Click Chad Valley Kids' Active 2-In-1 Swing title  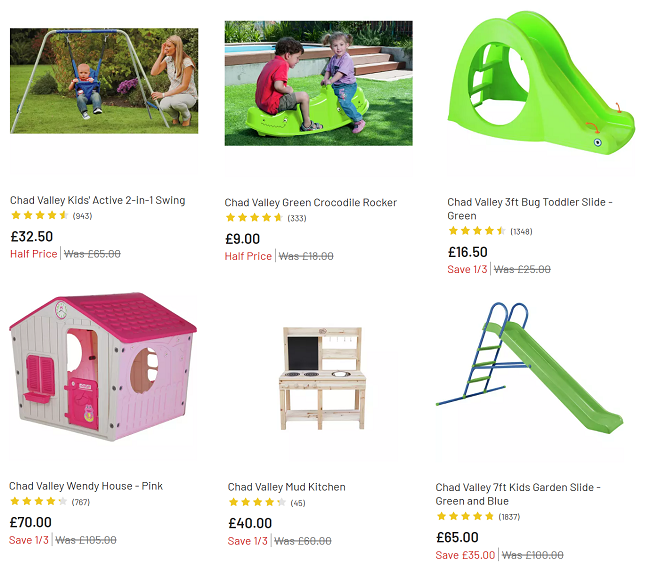[97, 200]
